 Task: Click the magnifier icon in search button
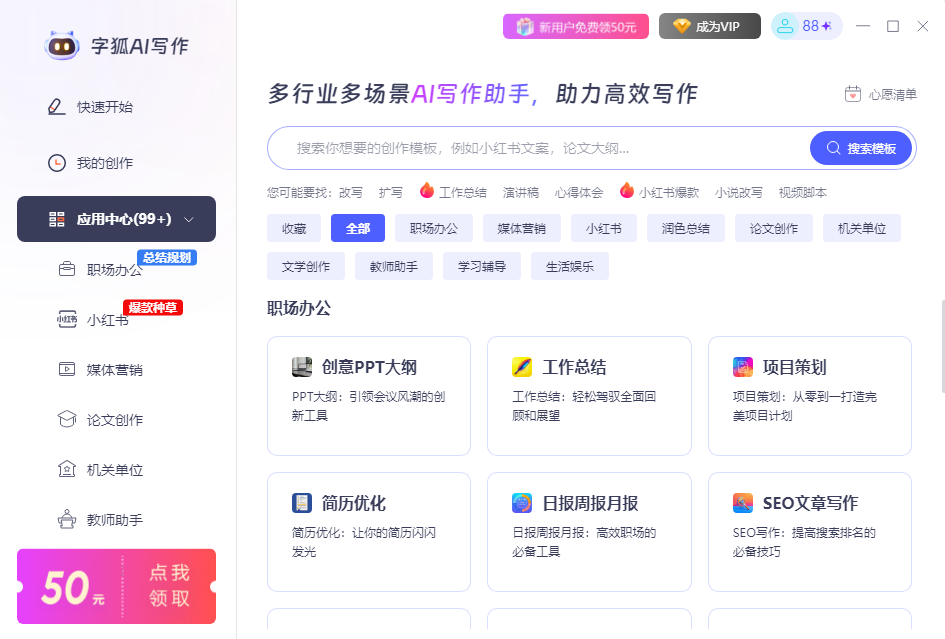tap(833, 148)
